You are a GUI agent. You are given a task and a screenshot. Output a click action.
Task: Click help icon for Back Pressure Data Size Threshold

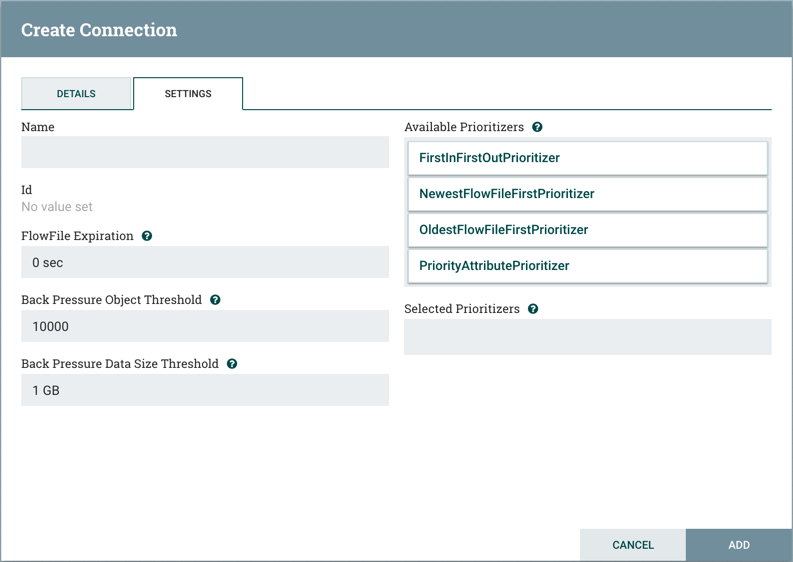pyautogui.click(x=232, y=364)
